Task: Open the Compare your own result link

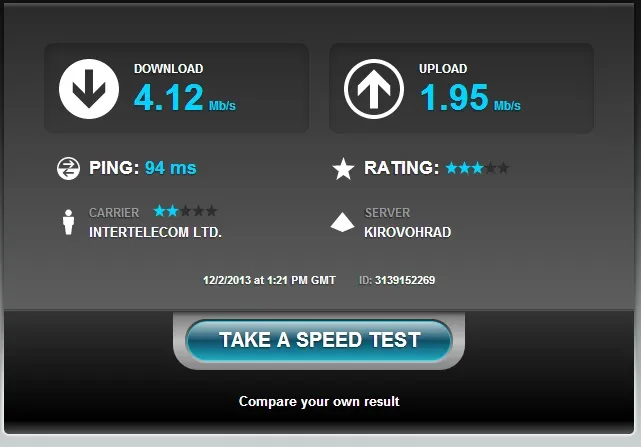Action: (x=319, y=402)
